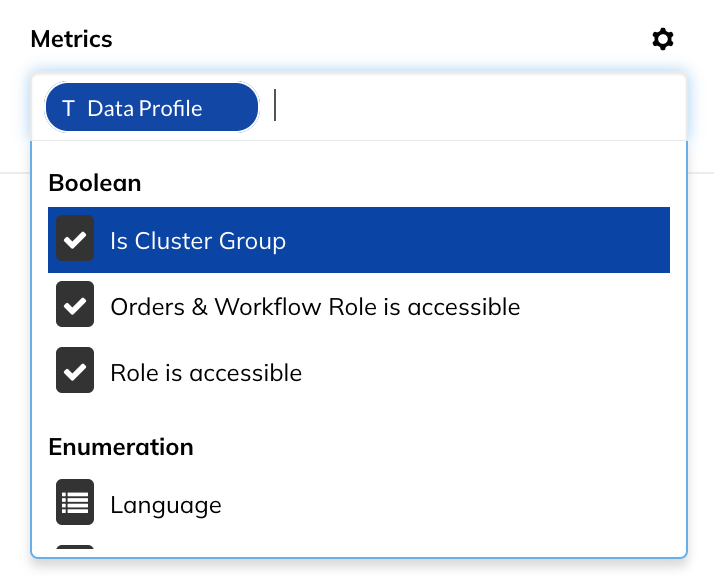The height and width of the screenshot is (582, 714).
Task: Click the Metrics panel title
Action: [x=71, y=39]
